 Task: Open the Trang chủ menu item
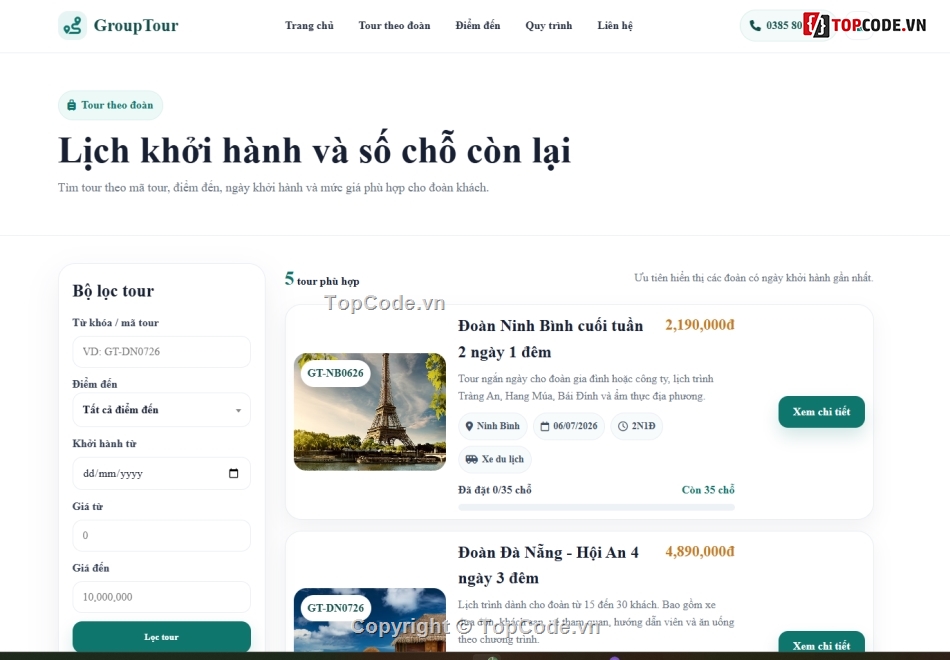point(309,25)
